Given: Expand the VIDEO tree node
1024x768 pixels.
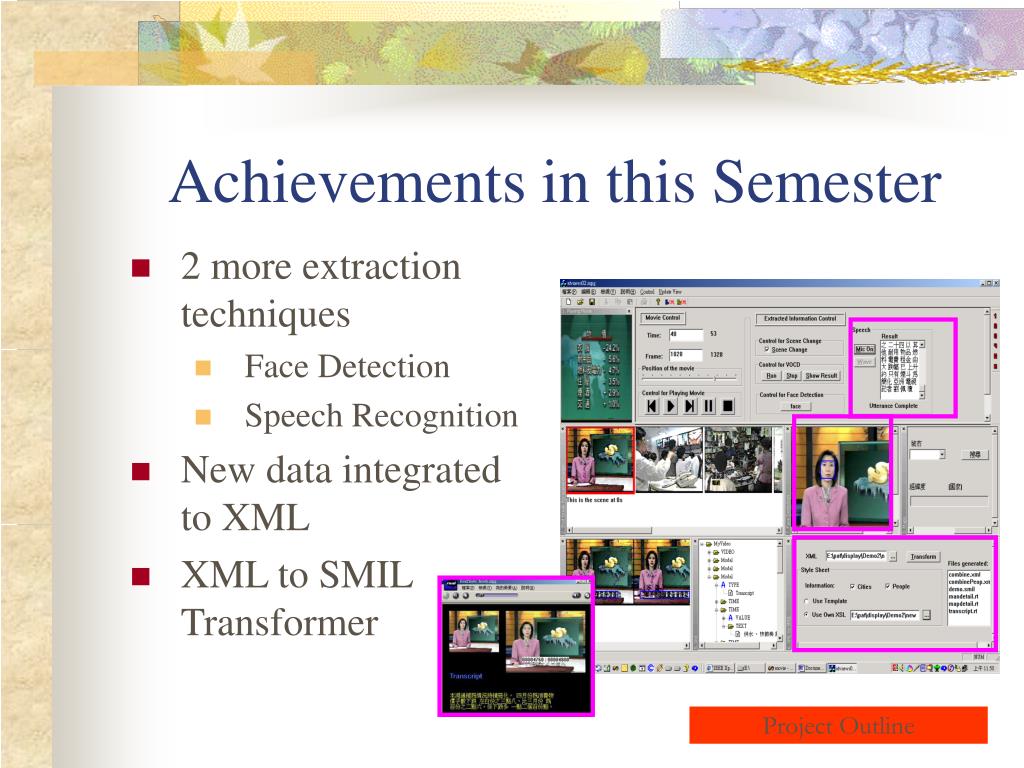Looking at the screenshot, I should pos(709,552).
